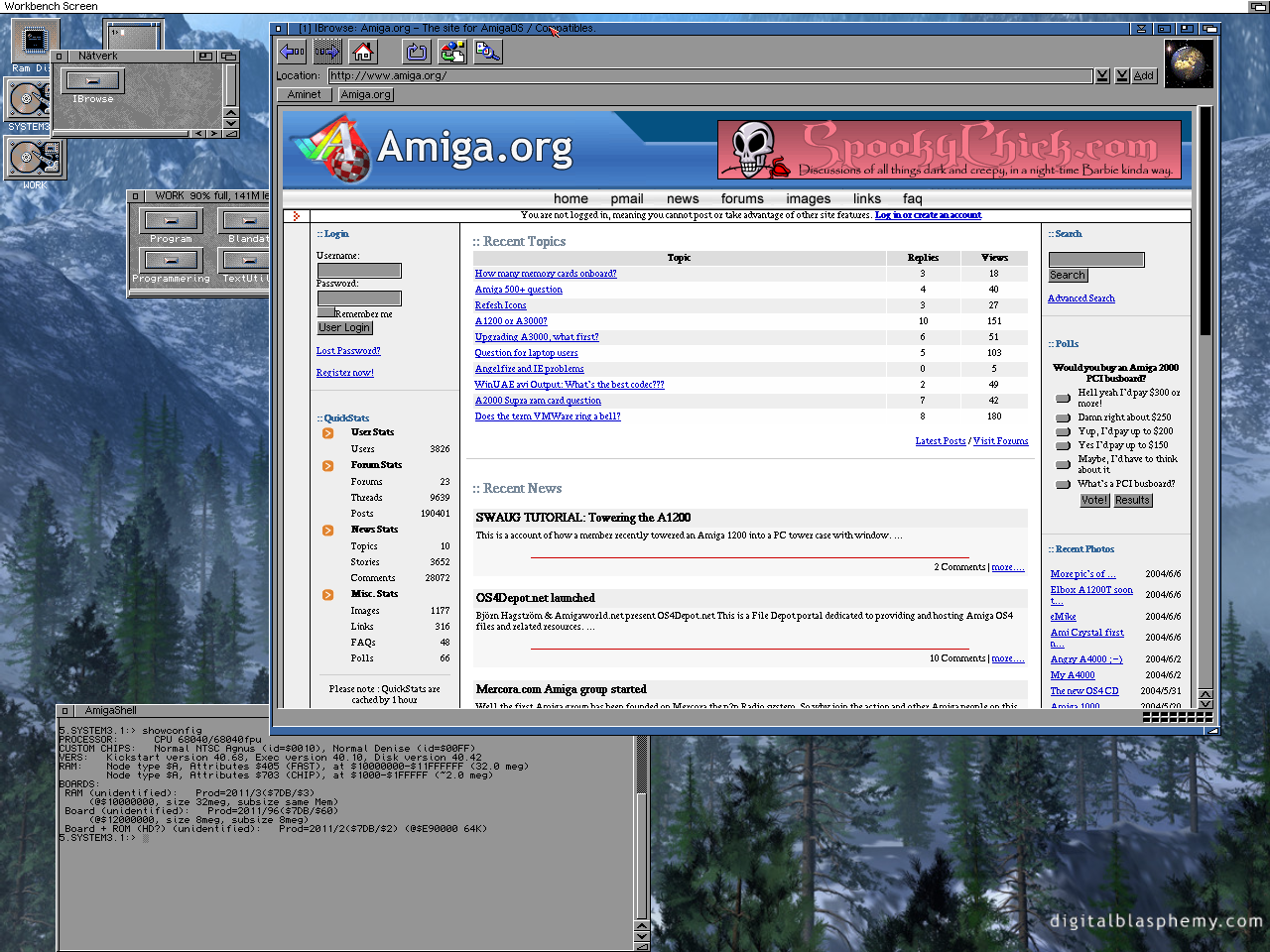1270x952 pixels.
Task: Choose poll option 'What's a PCI busboard?'
Action: point(1063,484)
